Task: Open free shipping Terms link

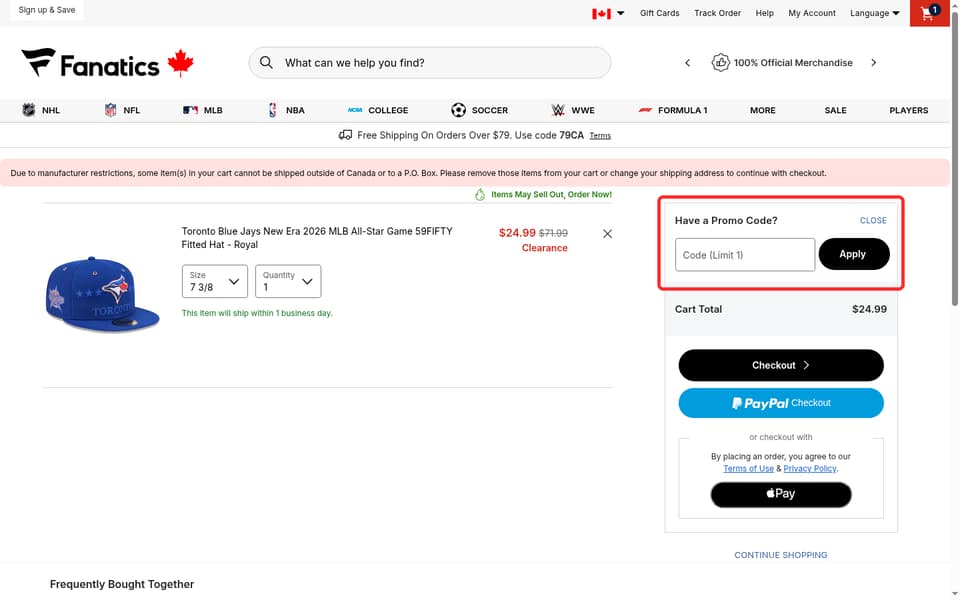Action: click(x=600, y=135)
